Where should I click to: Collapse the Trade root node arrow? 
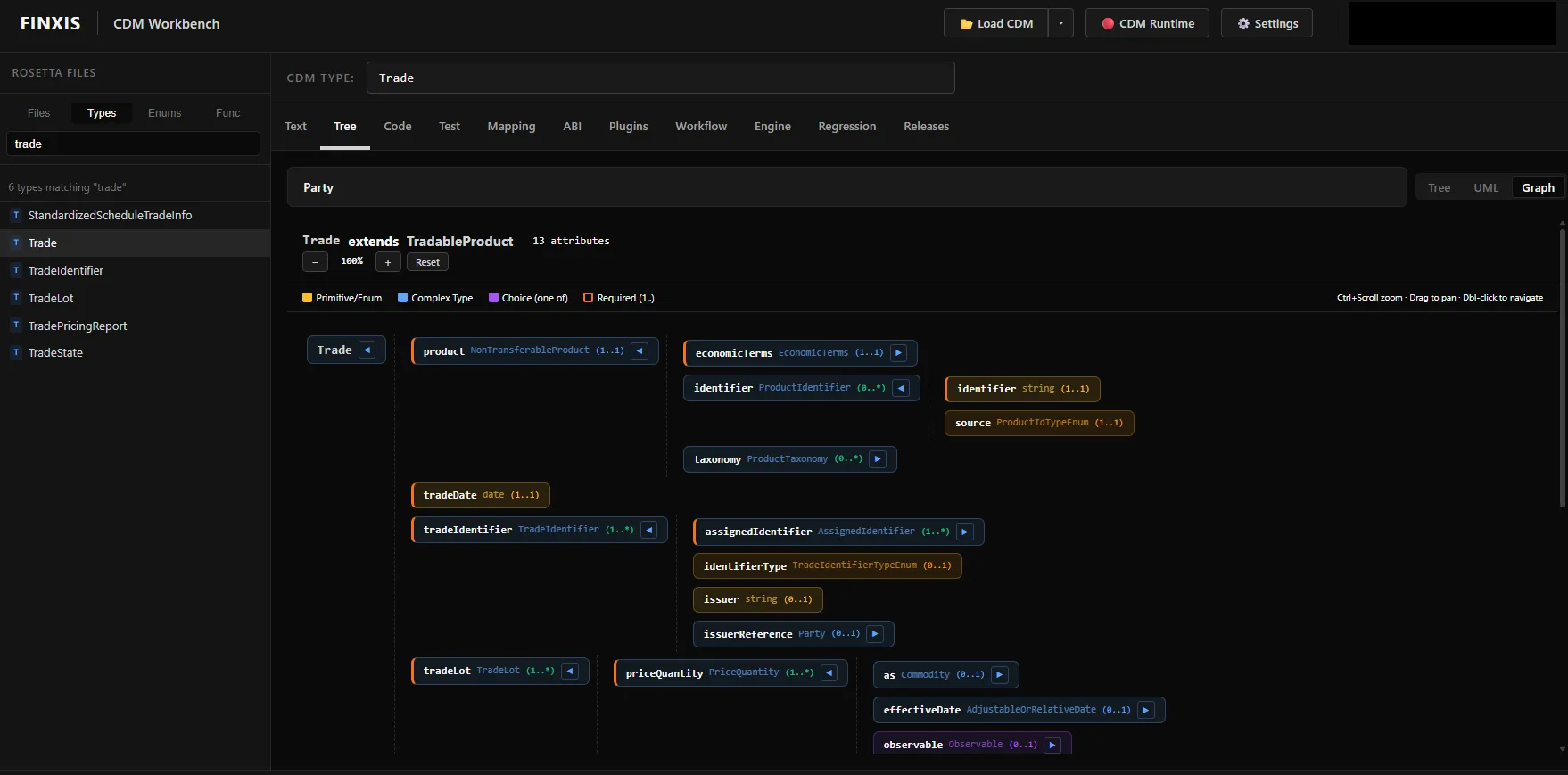[367, 350]
